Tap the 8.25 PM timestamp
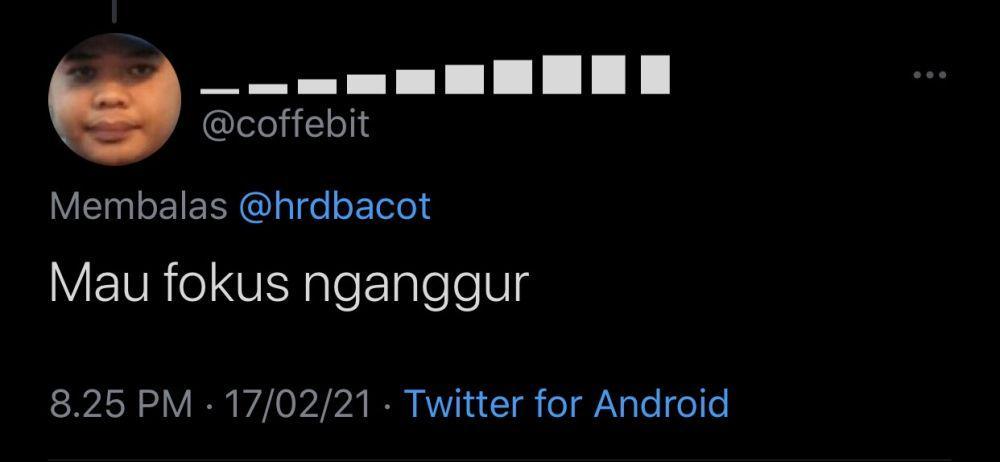 pyautogui.click(x=121, y=403)
